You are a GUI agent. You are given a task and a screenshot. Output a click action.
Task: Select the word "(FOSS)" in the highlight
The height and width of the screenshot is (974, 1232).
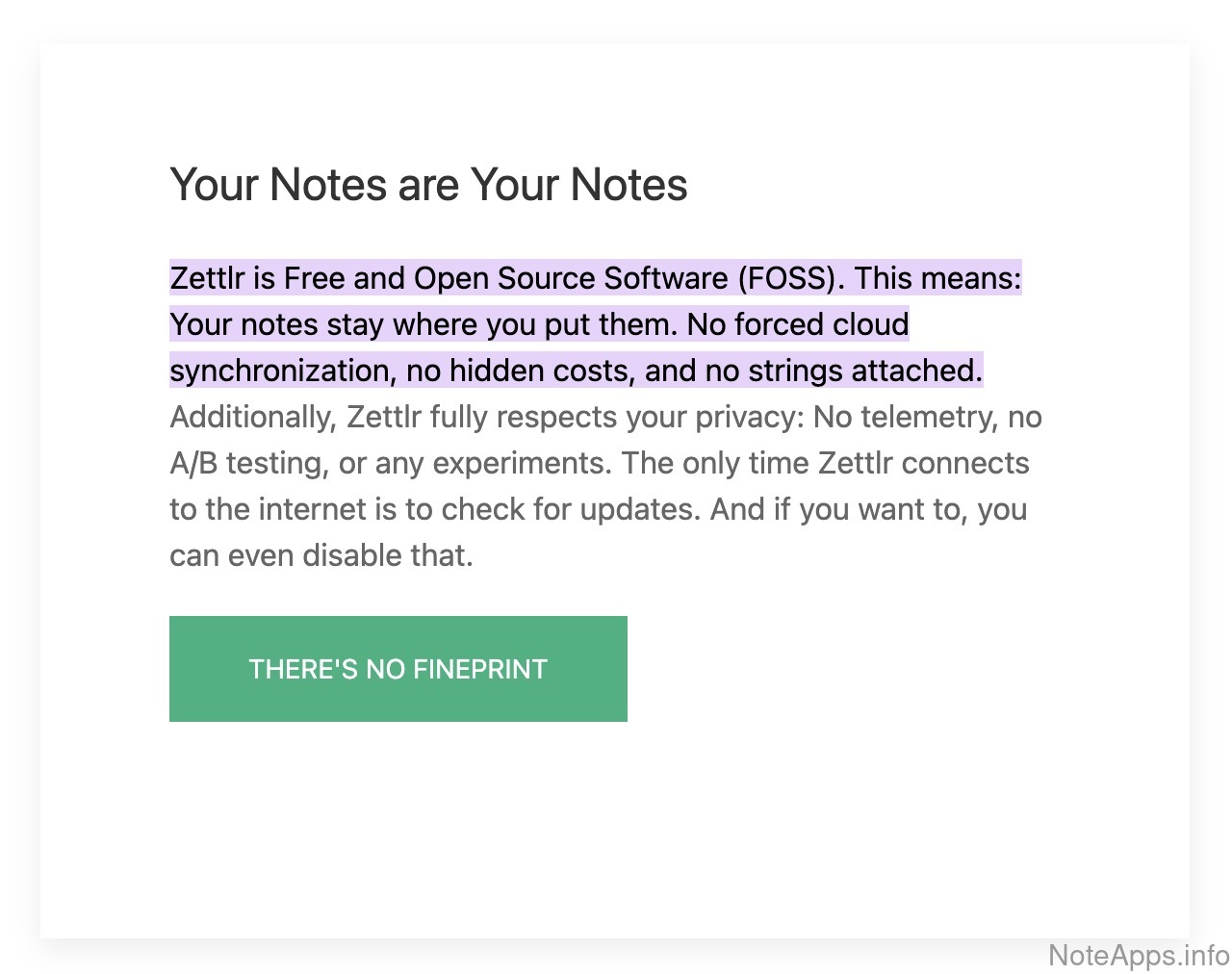[x=791, y=278]
